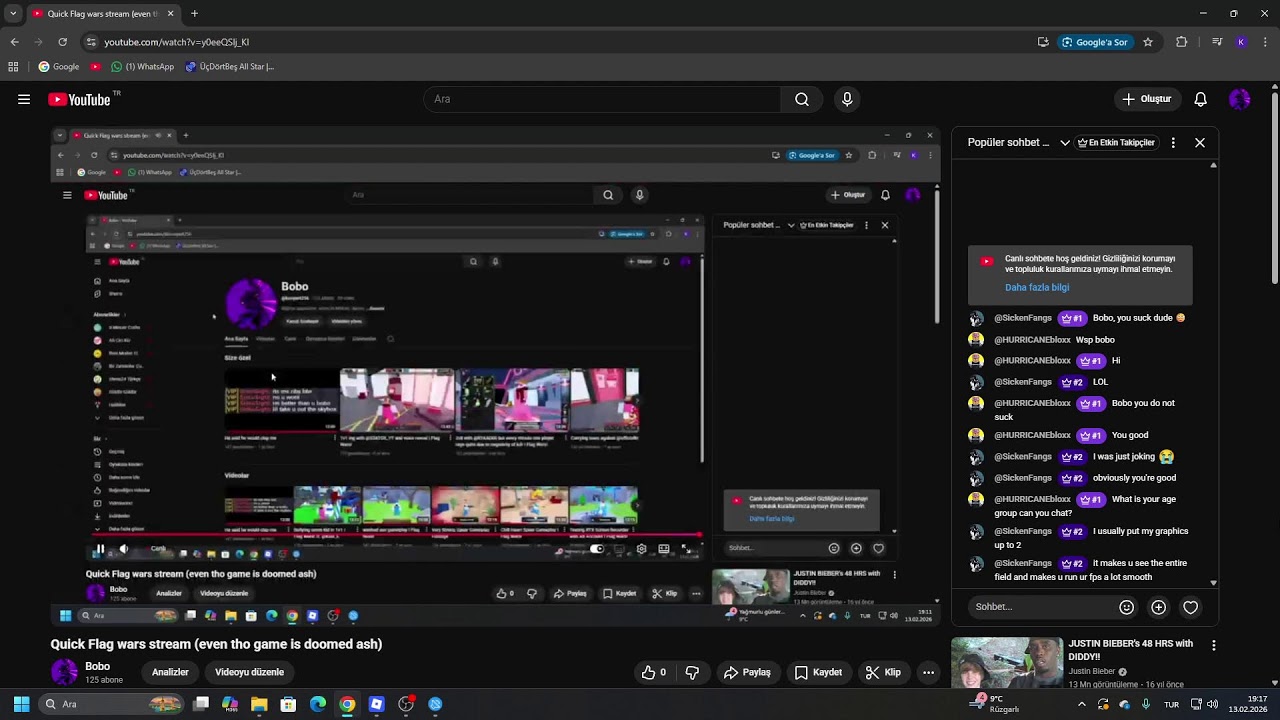Open File Explorer from the taskbar
The width and height of the screenshot is (1280, 720).
pos(259,704)
